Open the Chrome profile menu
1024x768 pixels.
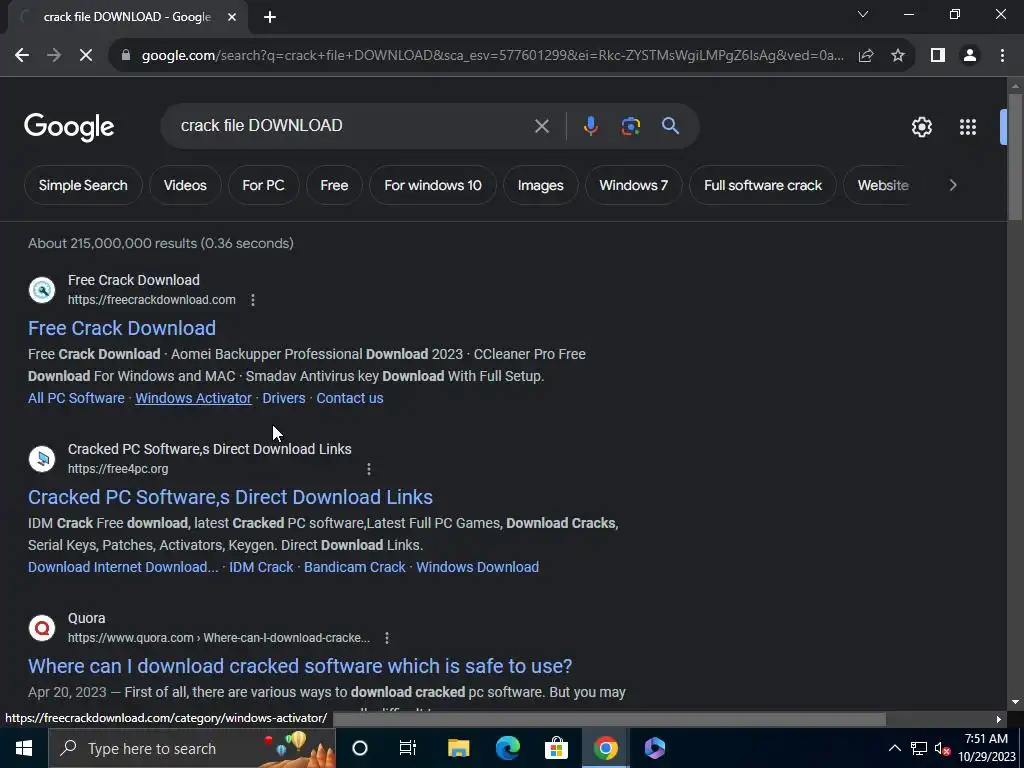970,56
